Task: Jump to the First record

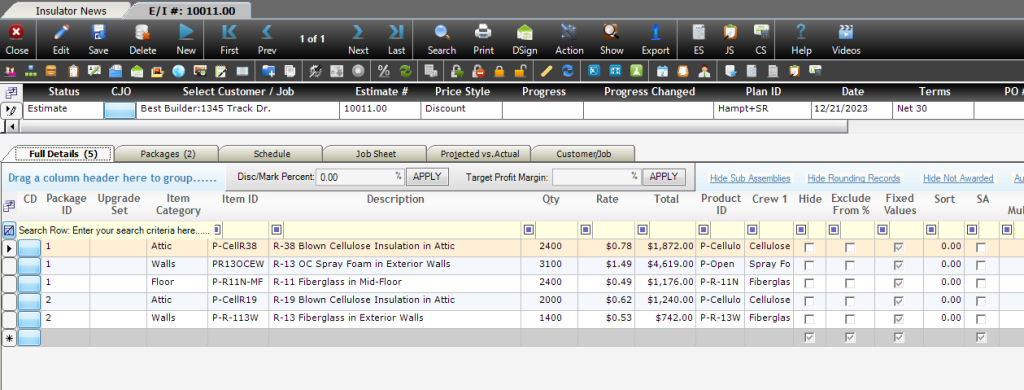Action: tap(229, 31)
